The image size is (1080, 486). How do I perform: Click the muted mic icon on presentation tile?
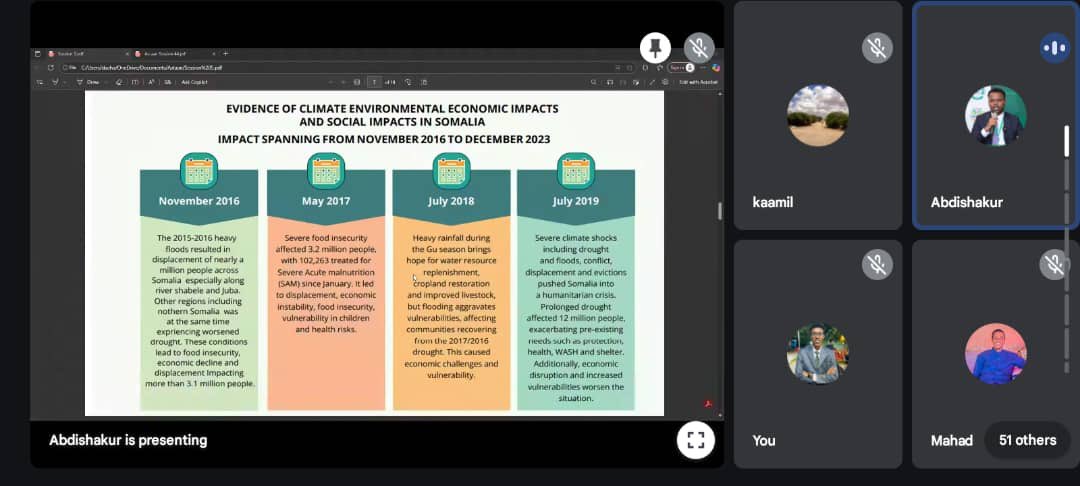point(699,47)
